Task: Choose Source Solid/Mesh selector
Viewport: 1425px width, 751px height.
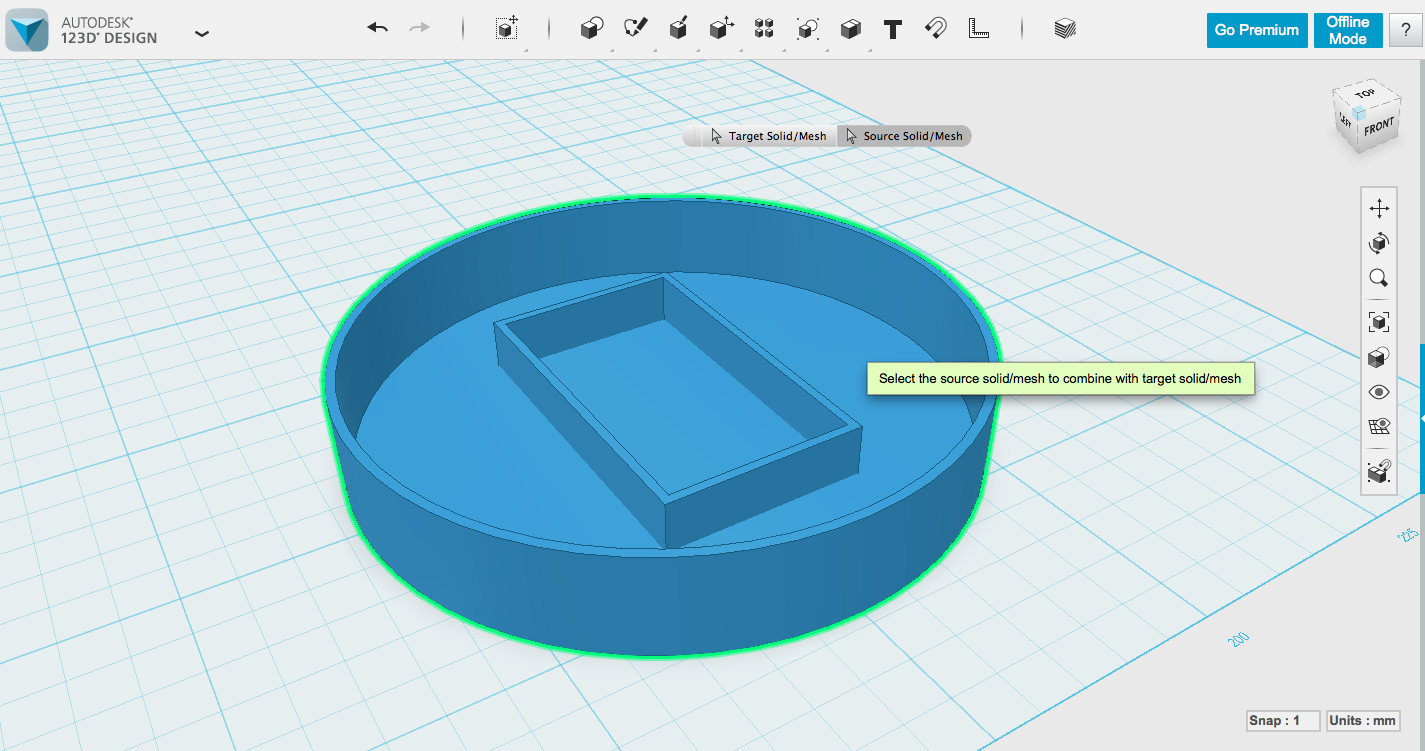Action: point(904,136)
